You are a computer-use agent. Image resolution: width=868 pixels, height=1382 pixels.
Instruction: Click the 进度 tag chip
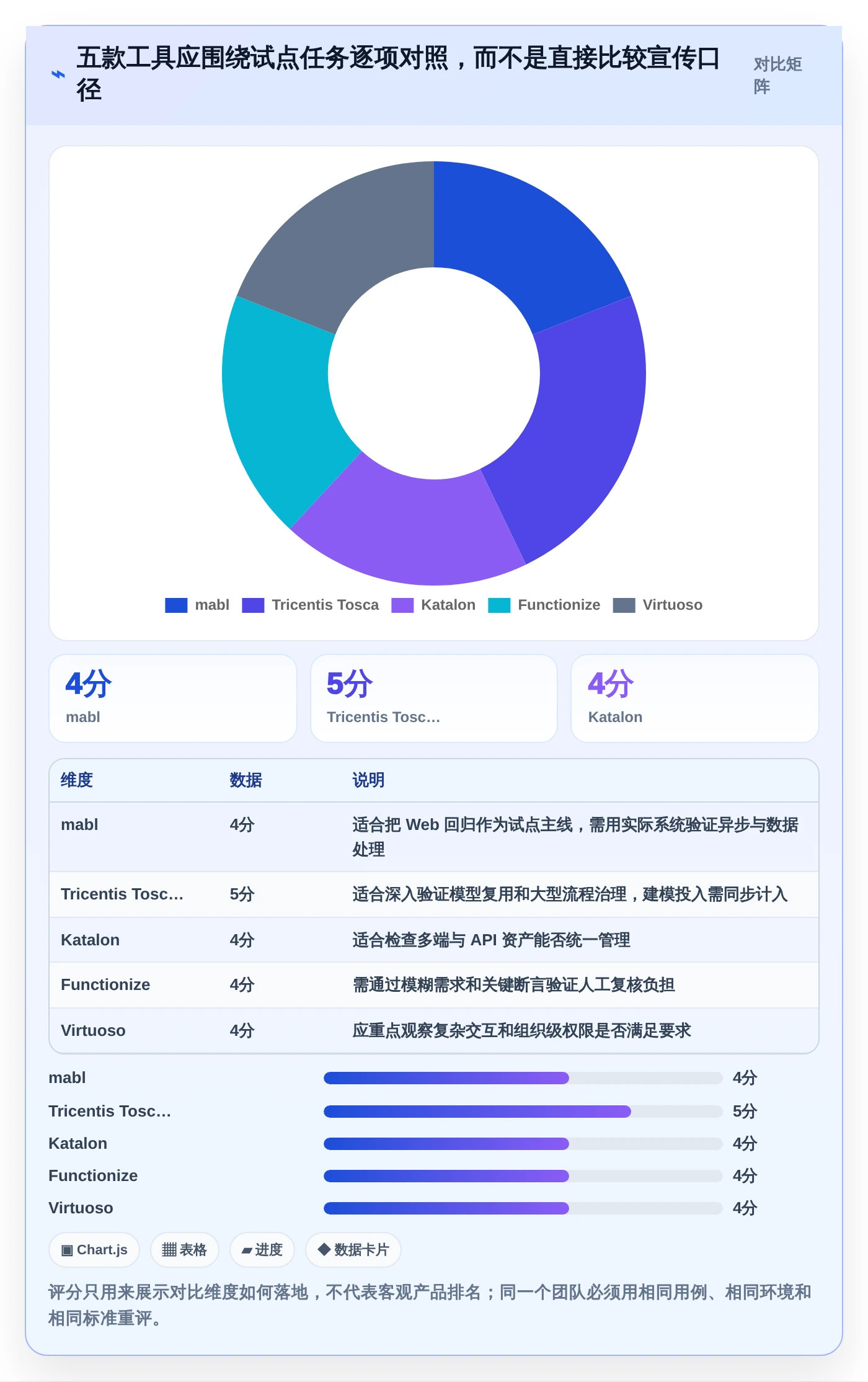tap(262, 1250)
